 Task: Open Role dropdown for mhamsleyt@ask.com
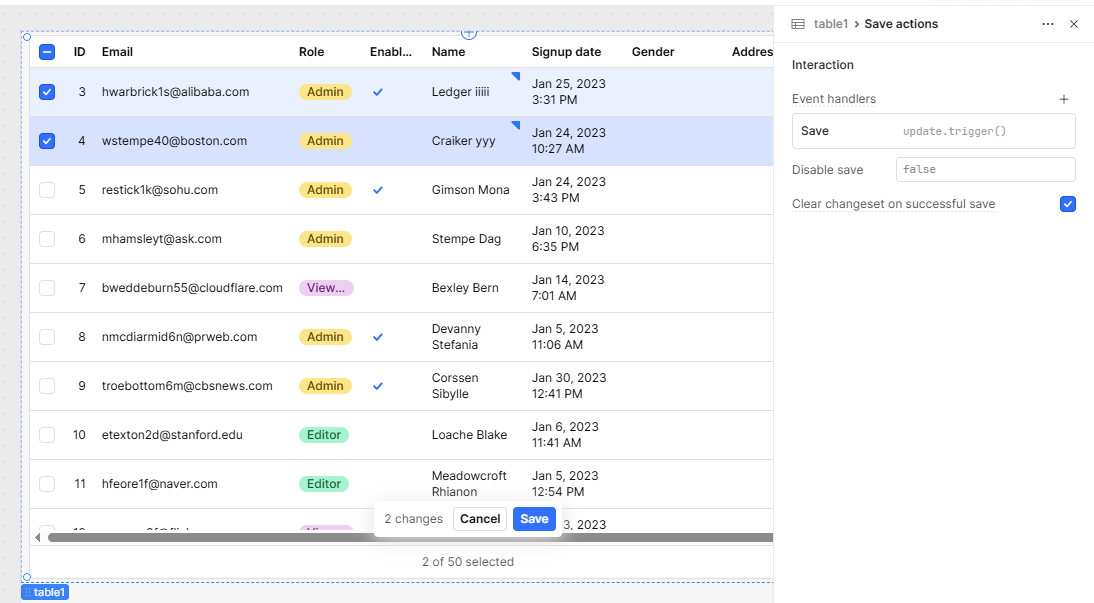pyautogui.click(x=325, y=239)
